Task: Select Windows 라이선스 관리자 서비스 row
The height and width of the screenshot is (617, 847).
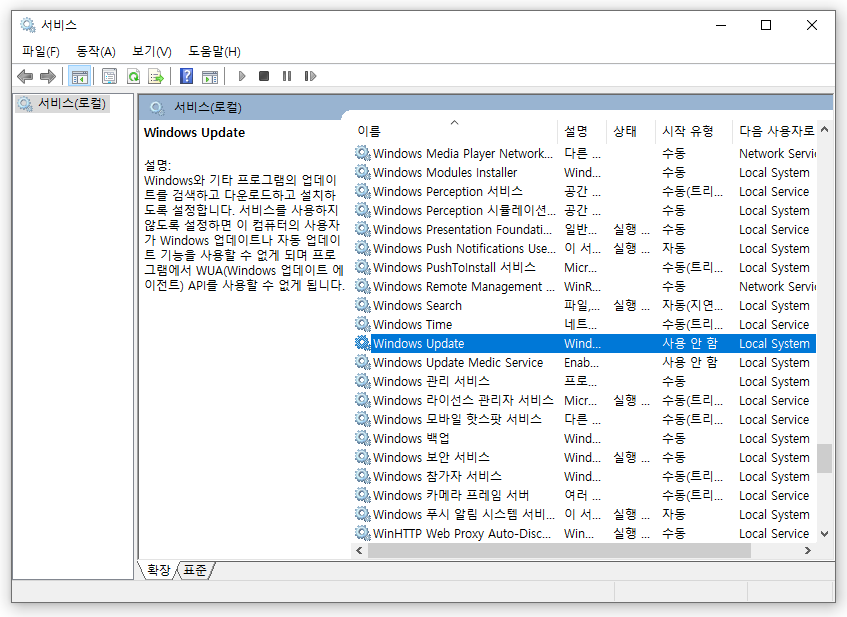Action: pos(584,400)
